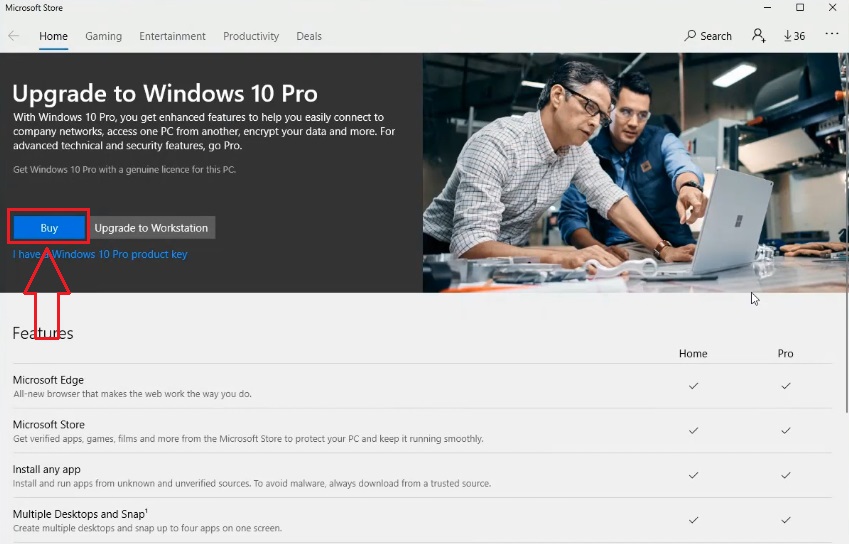
Task: Click the 'Pro' column header
Action: (x=786, y=353)
